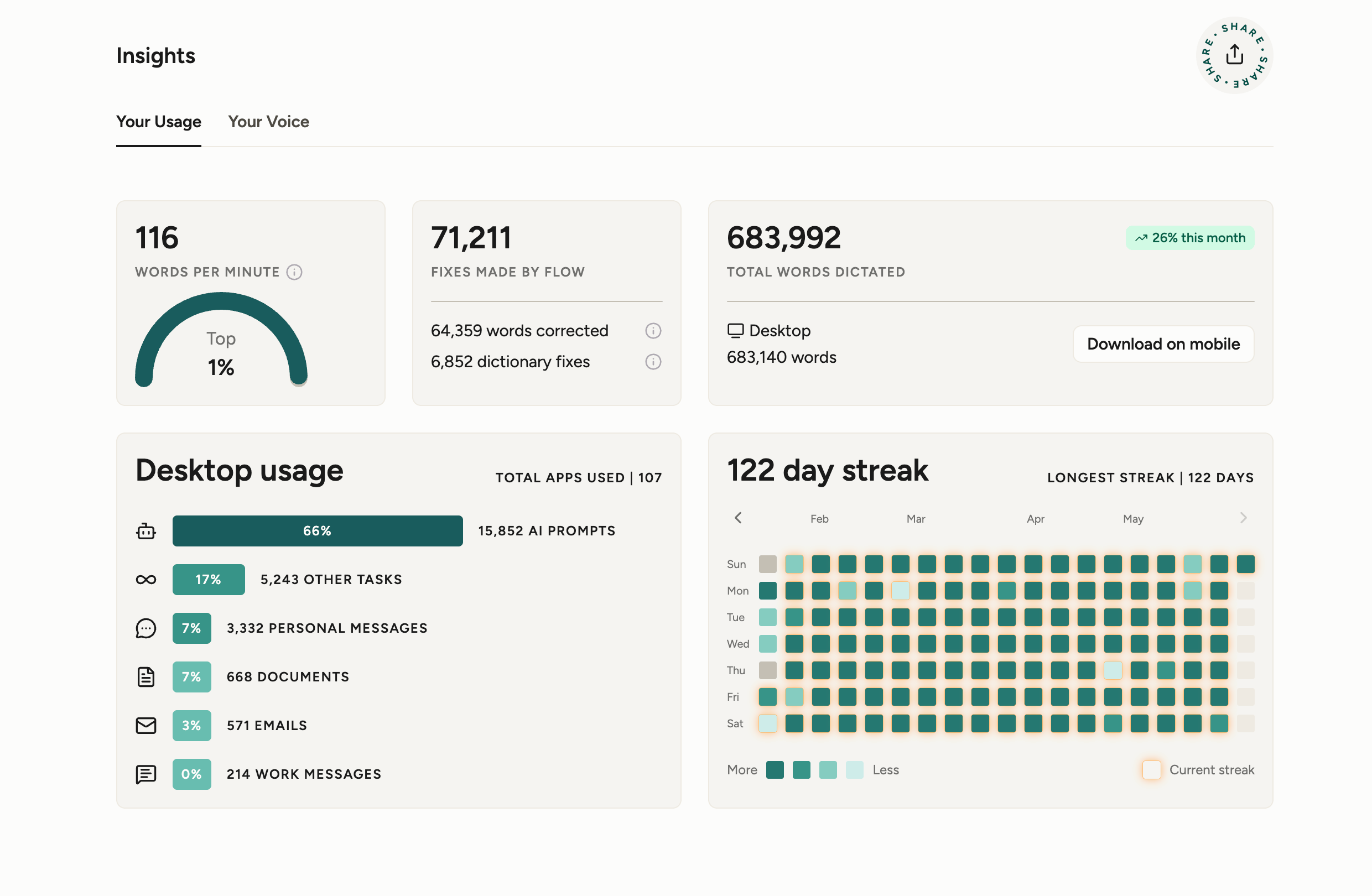Viewport: 1372px width, 896px height.
Task: Click the infinity icon for other tasks
Action: [146, 580]
